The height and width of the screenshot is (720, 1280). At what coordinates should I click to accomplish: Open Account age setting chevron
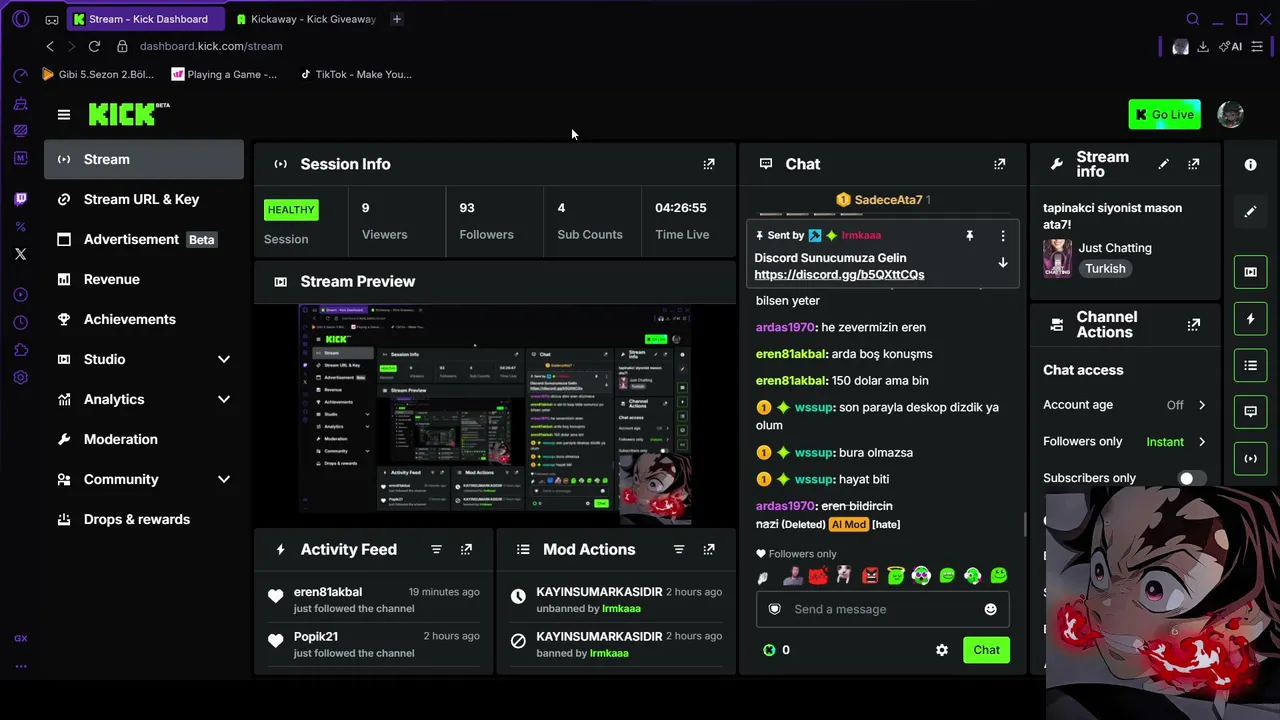pyautogui.click(x=1202, y=405)
